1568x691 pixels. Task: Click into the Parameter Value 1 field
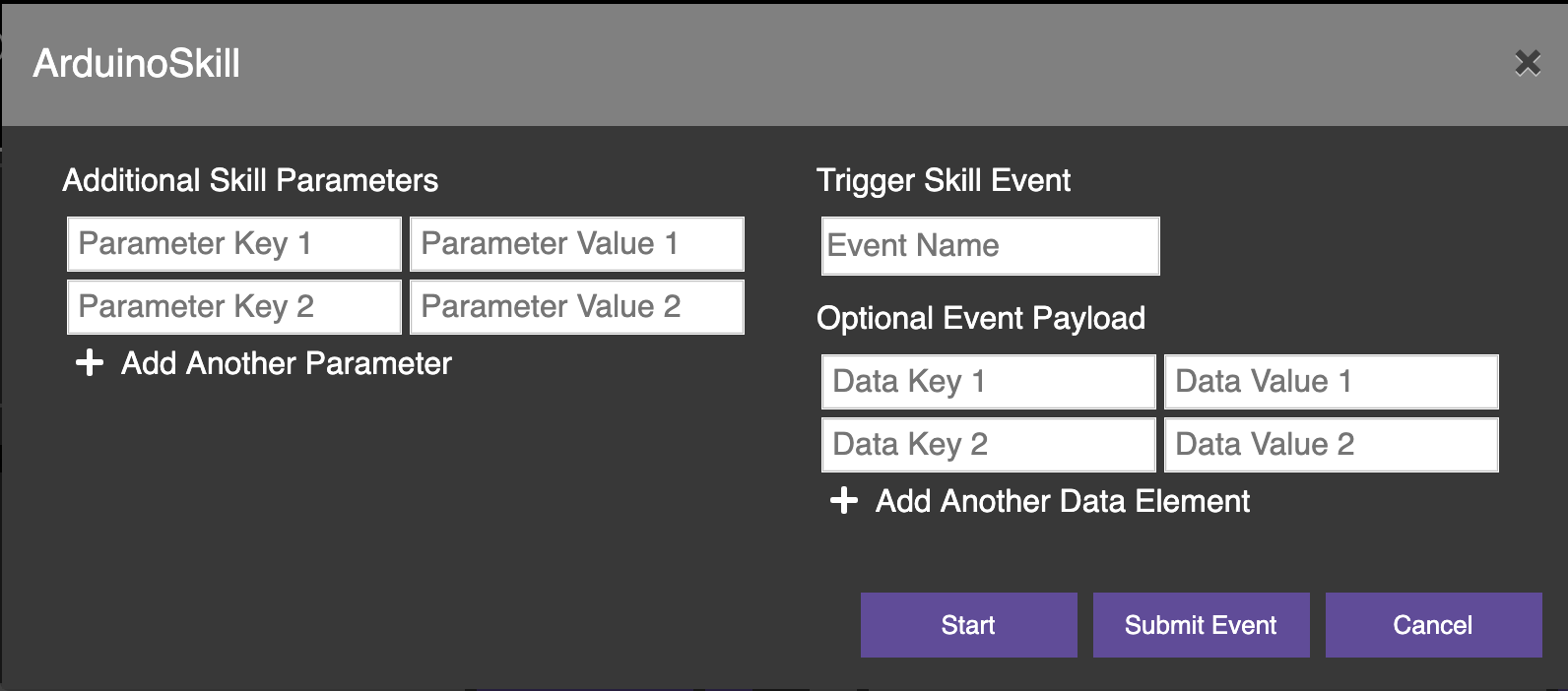577,244
